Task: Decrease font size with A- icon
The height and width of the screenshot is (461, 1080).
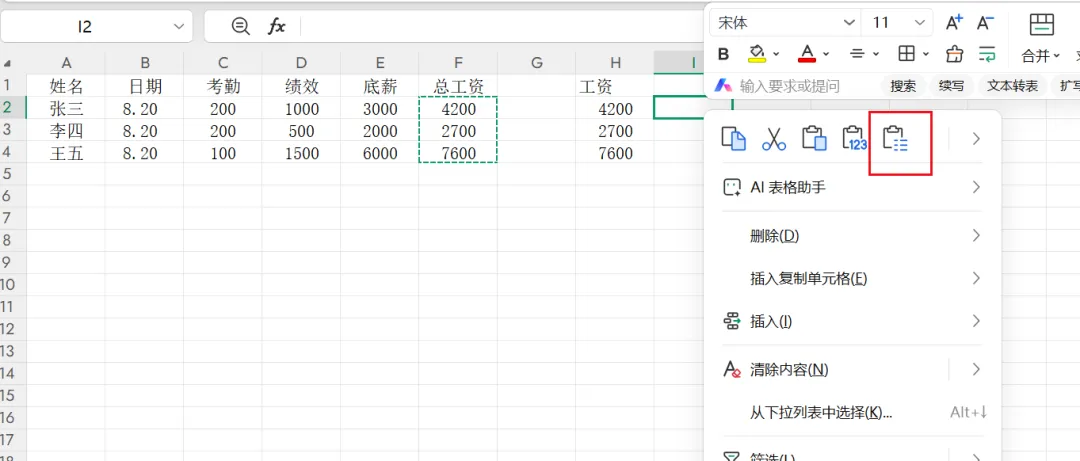Action: 985,23
